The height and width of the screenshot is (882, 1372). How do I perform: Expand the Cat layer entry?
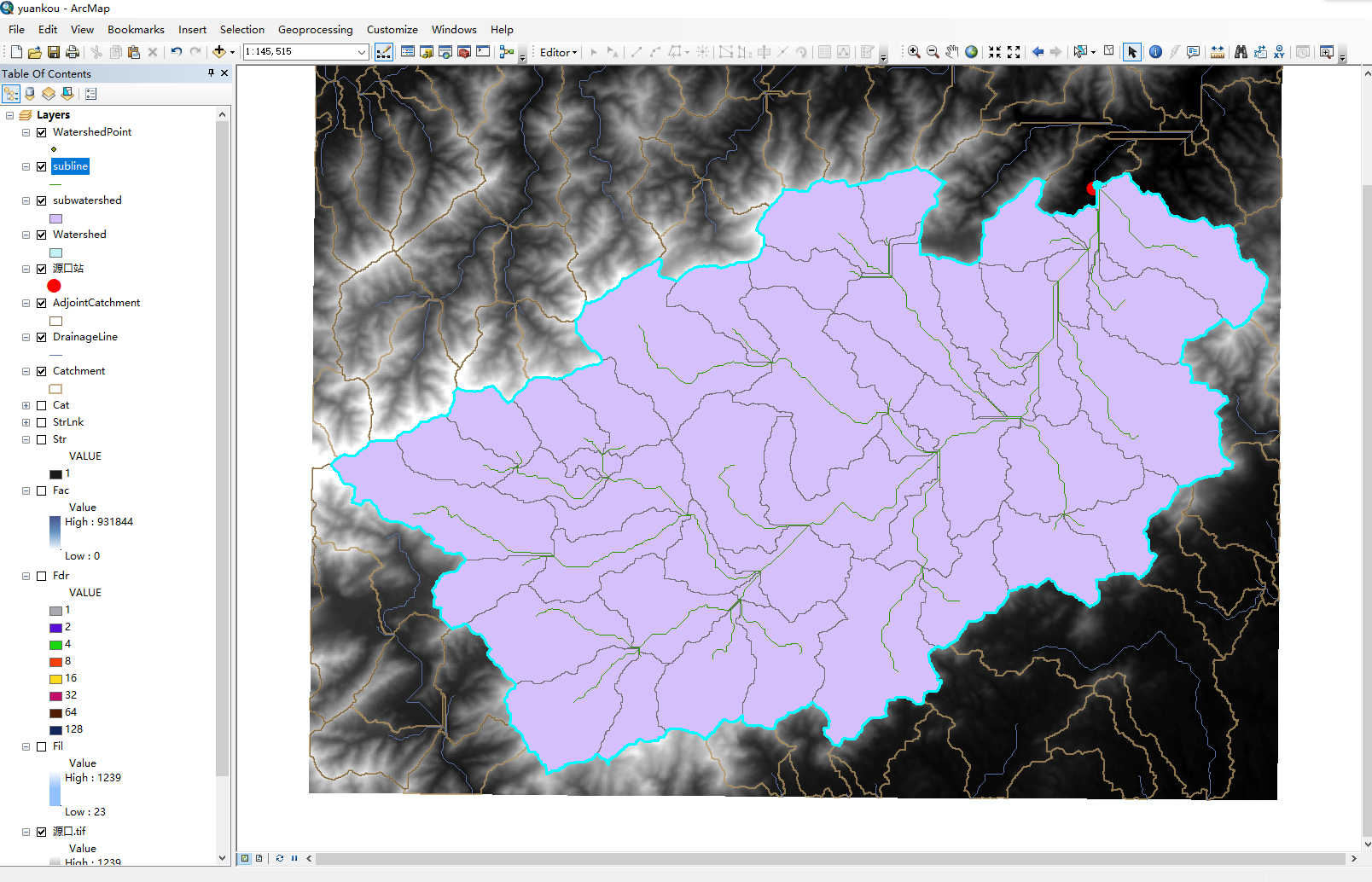(x=26, y=405)
